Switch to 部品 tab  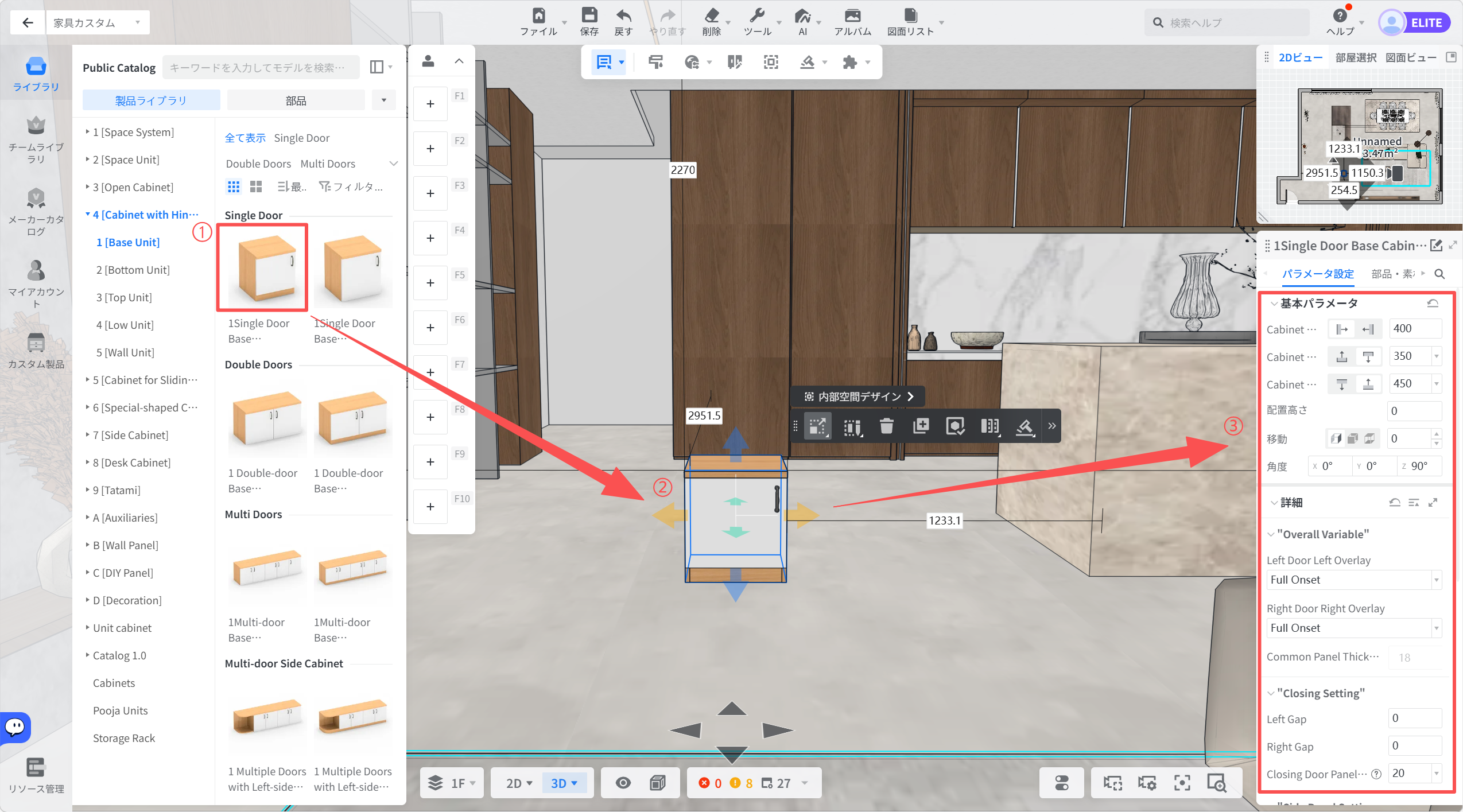click(x=296, y=100)
